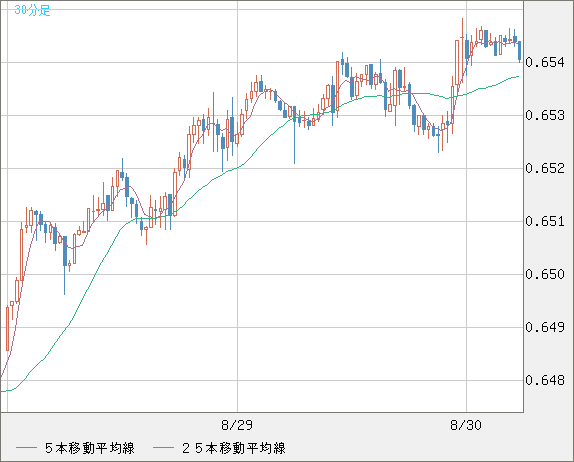Click the 25本移動平均線 legend text
The width and height of the screenshot is (574, 462).
click(x=234, y=448)
